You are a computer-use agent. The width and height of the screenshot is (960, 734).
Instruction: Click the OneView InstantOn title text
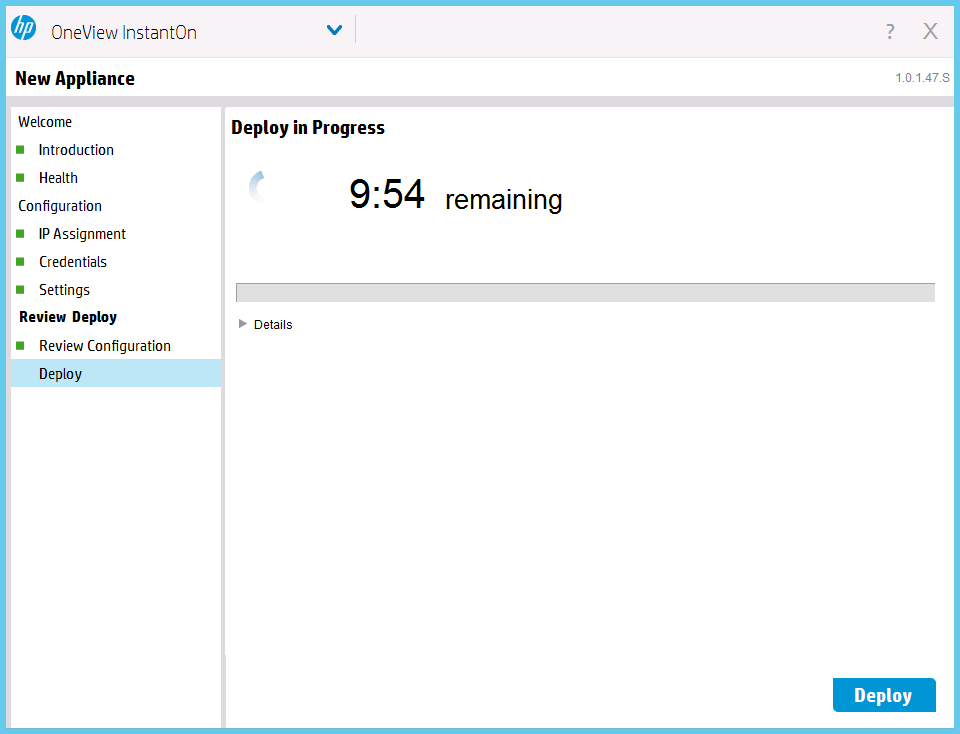coord(124,32)
